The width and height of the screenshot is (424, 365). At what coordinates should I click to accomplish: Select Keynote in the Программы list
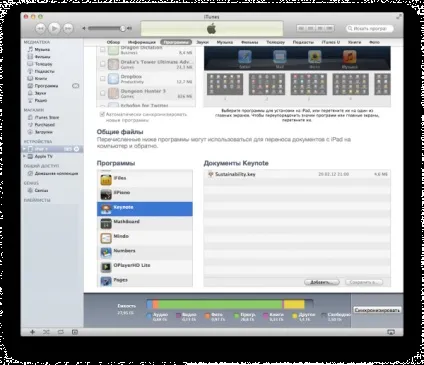click(x=145, y=209)
